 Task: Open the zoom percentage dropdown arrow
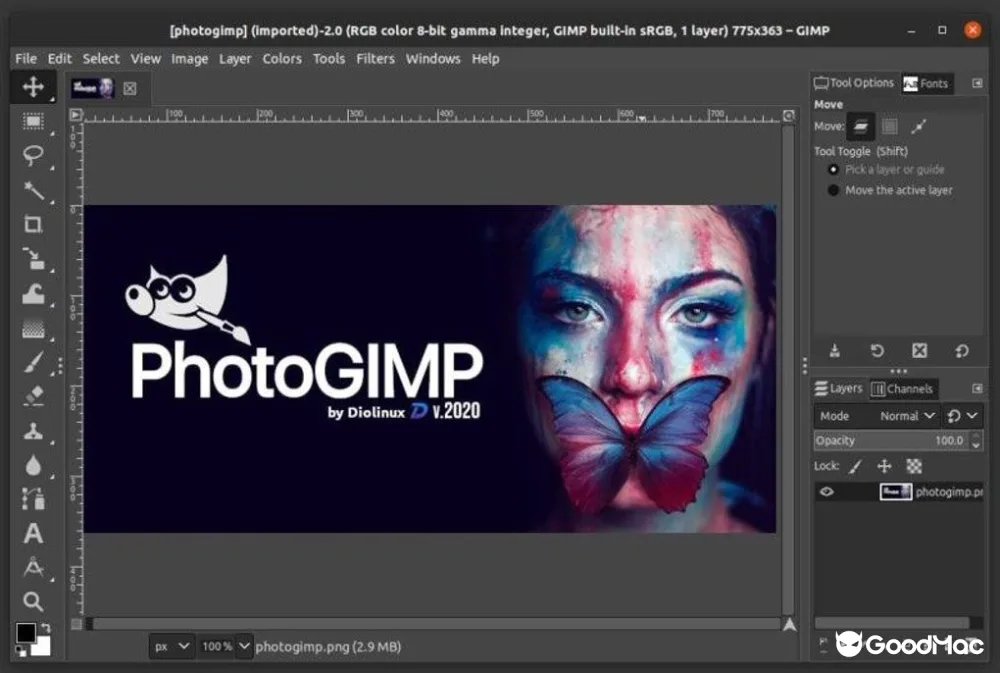point(244,646)
